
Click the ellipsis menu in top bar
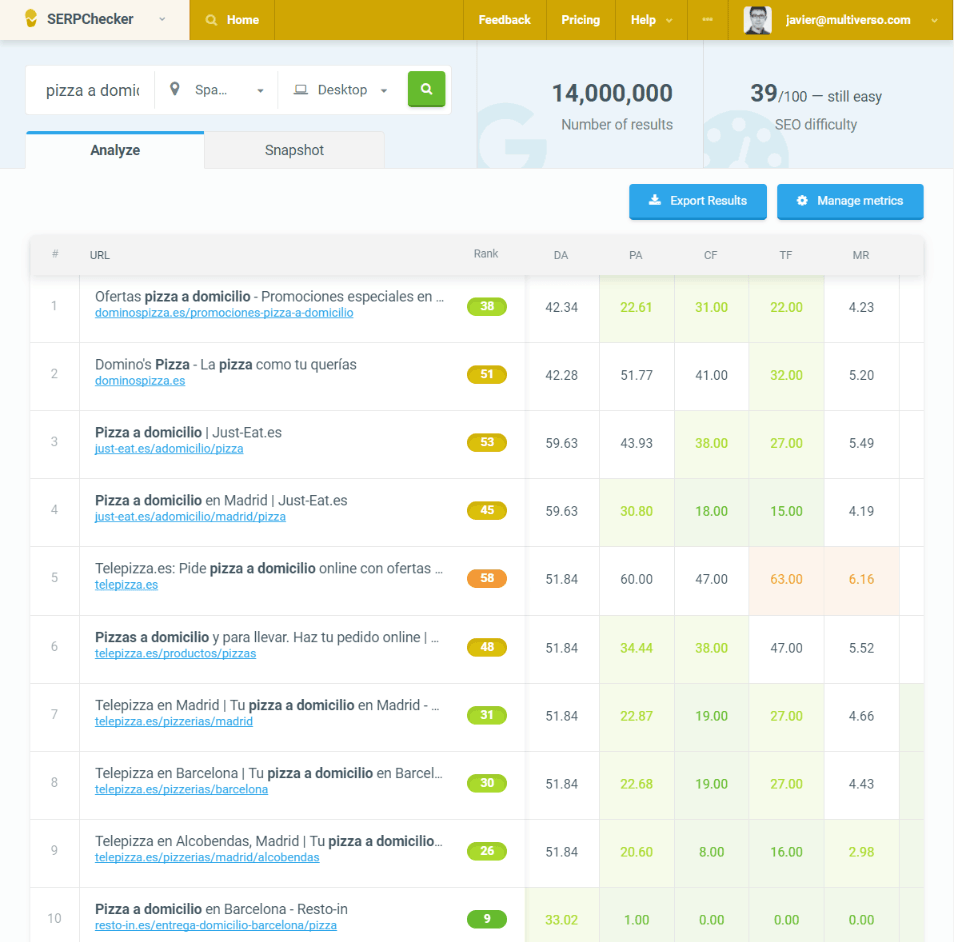click(708, 19)
